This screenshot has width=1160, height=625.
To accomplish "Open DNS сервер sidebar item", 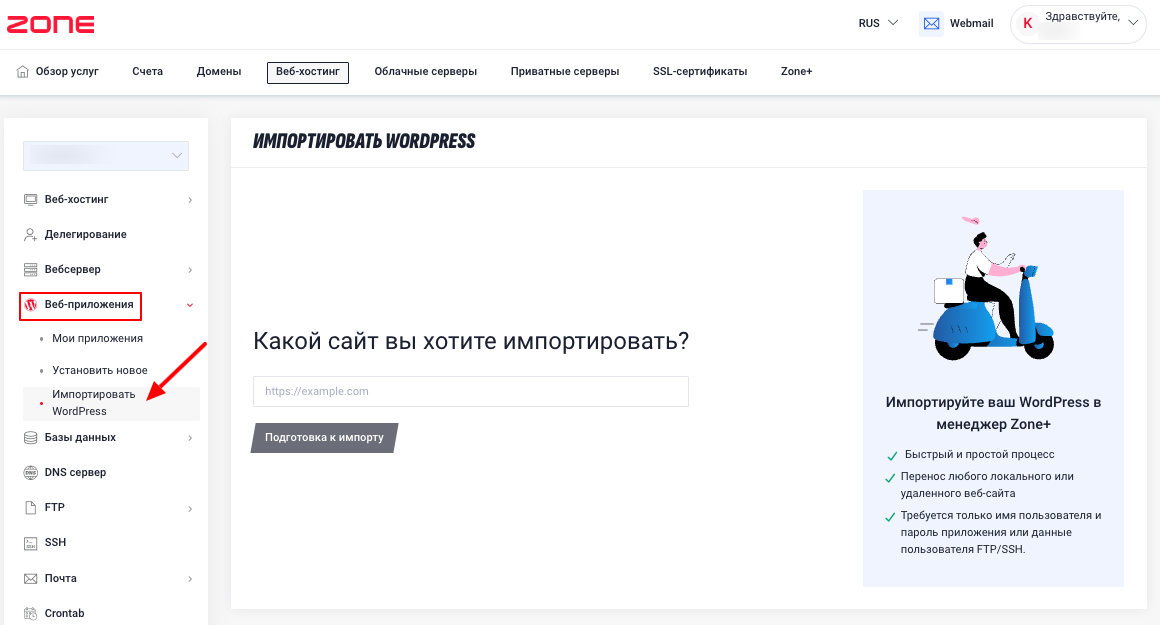I will click(x=75, y=473).
